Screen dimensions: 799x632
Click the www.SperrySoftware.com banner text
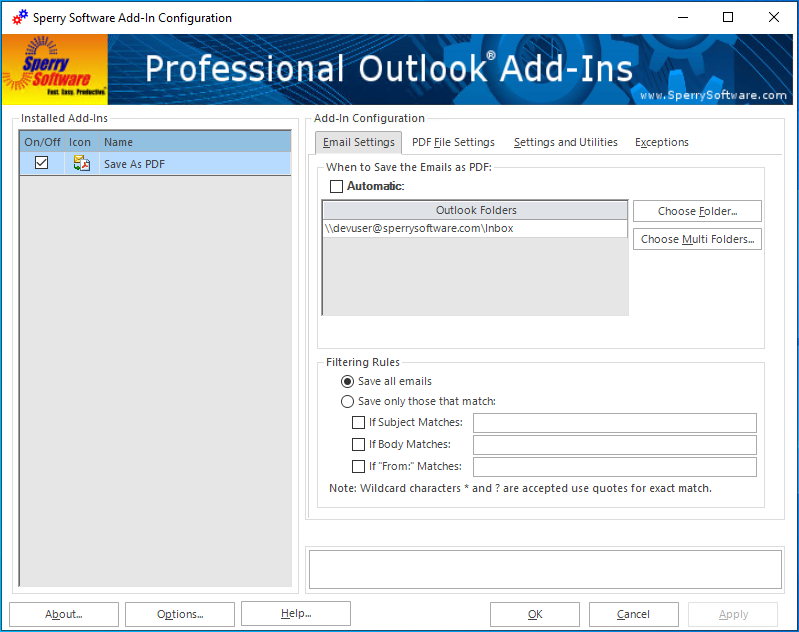pyautogui.click(x=713, y=95)
